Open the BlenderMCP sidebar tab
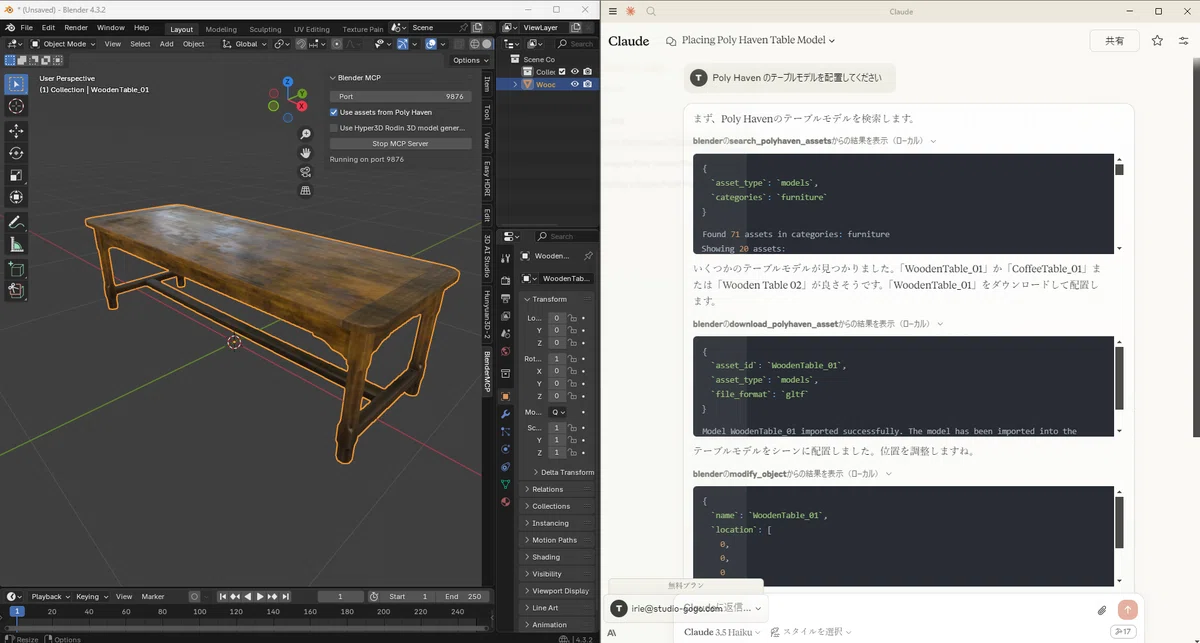Image resolution: width=1200 pixels, height=643 pixels. [488, 371]
